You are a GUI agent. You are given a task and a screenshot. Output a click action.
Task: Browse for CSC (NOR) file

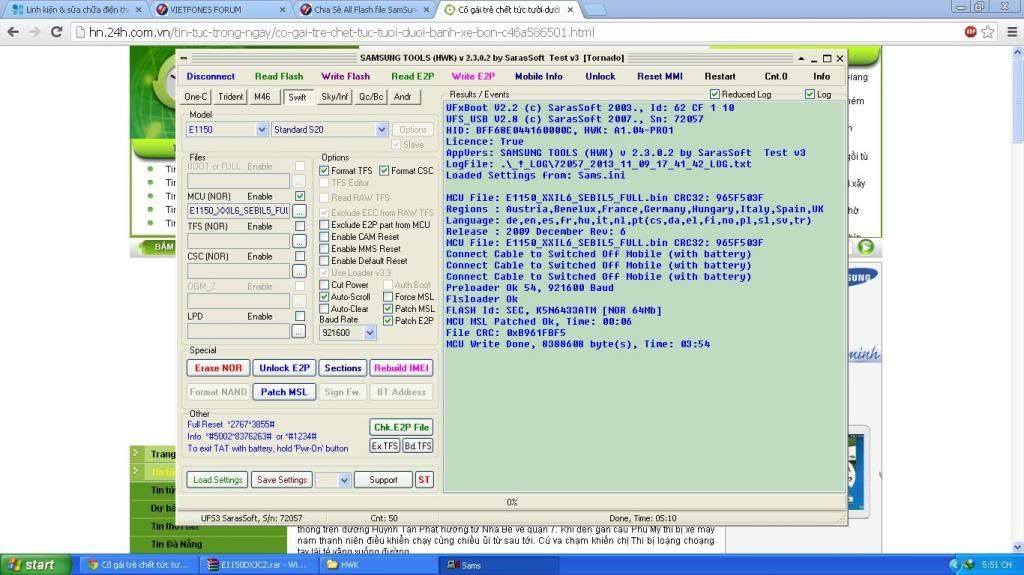(x=299, y=271)
